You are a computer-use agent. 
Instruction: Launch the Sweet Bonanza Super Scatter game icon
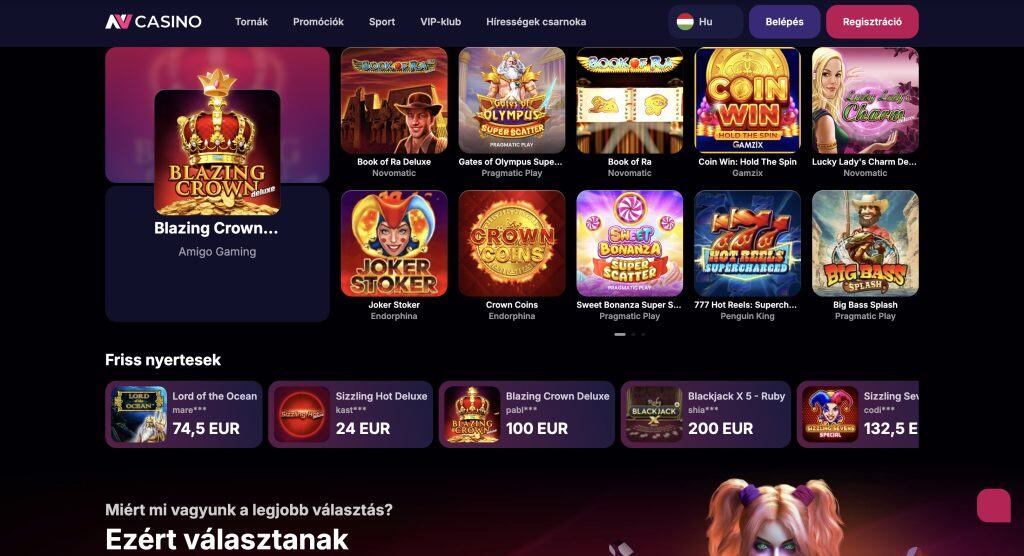(x=630, y=243)
